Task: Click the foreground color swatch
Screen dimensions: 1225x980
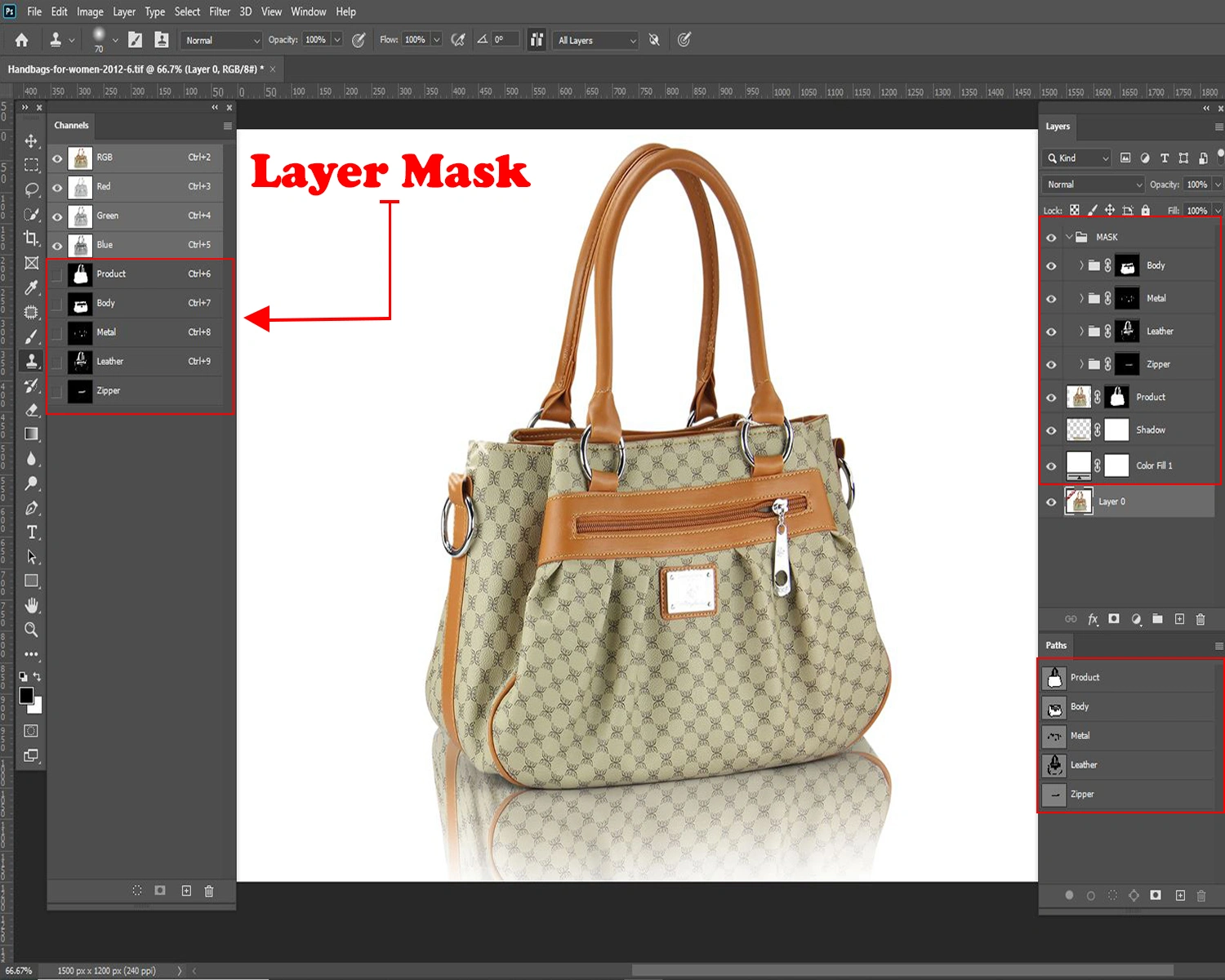Action: coord(26,696)
